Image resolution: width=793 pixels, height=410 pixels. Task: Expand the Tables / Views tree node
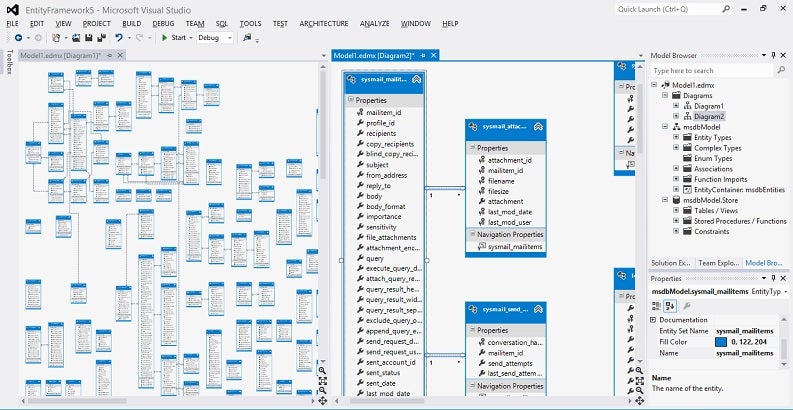[676, 210]
